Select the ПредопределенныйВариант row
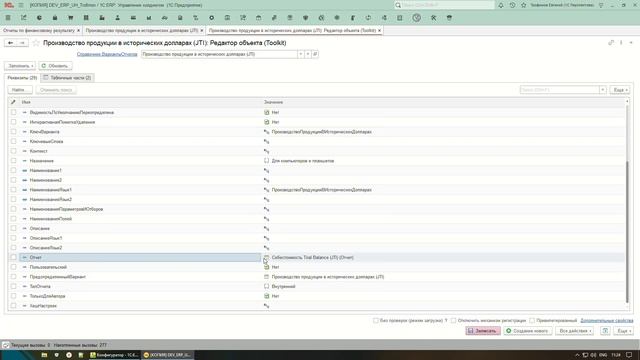This screenshot has height=360, width=640. click(316, 277)
